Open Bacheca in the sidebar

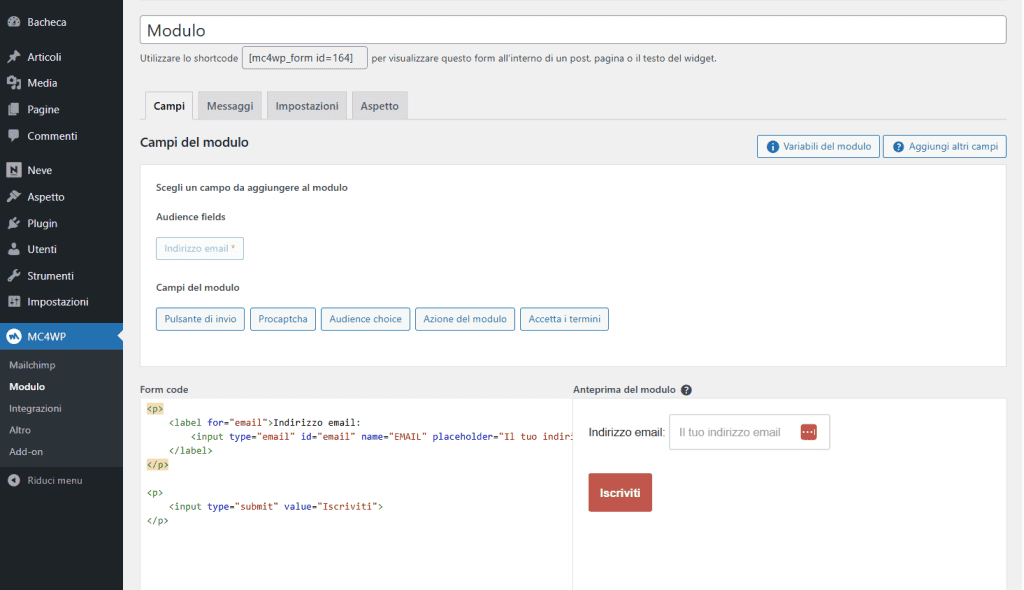61,22
